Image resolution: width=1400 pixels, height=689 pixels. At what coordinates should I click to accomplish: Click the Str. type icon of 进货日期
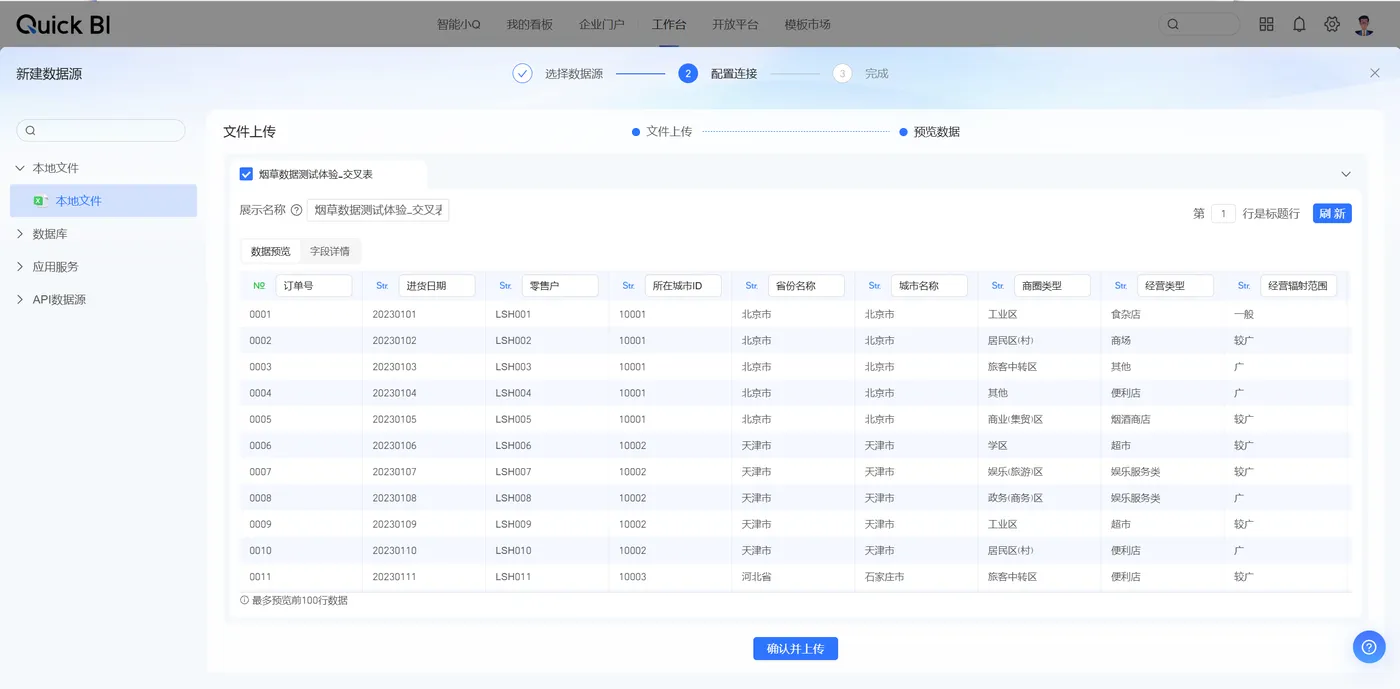tap(382, 286)
